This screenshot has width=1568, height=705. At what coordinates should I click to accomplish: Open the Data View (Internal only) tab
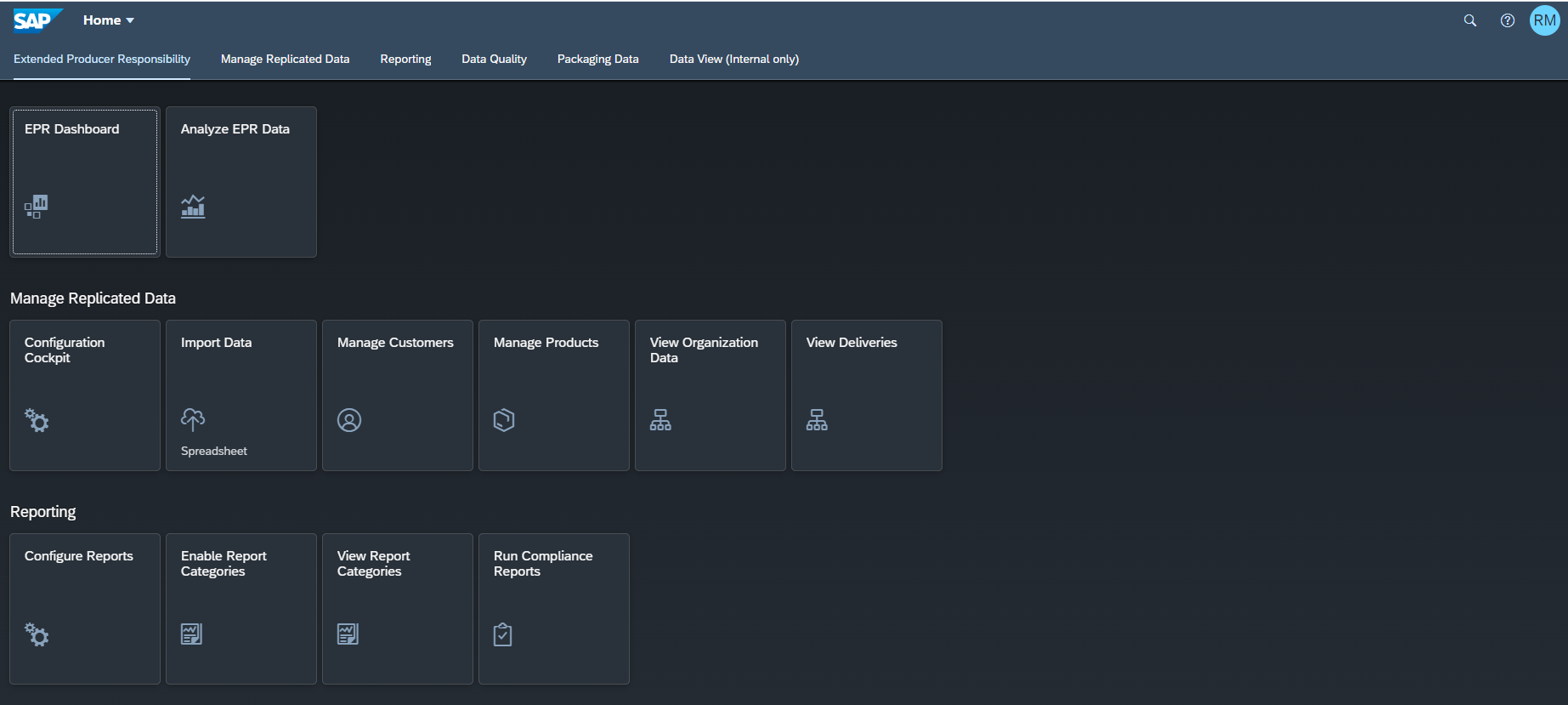point(733,59)
